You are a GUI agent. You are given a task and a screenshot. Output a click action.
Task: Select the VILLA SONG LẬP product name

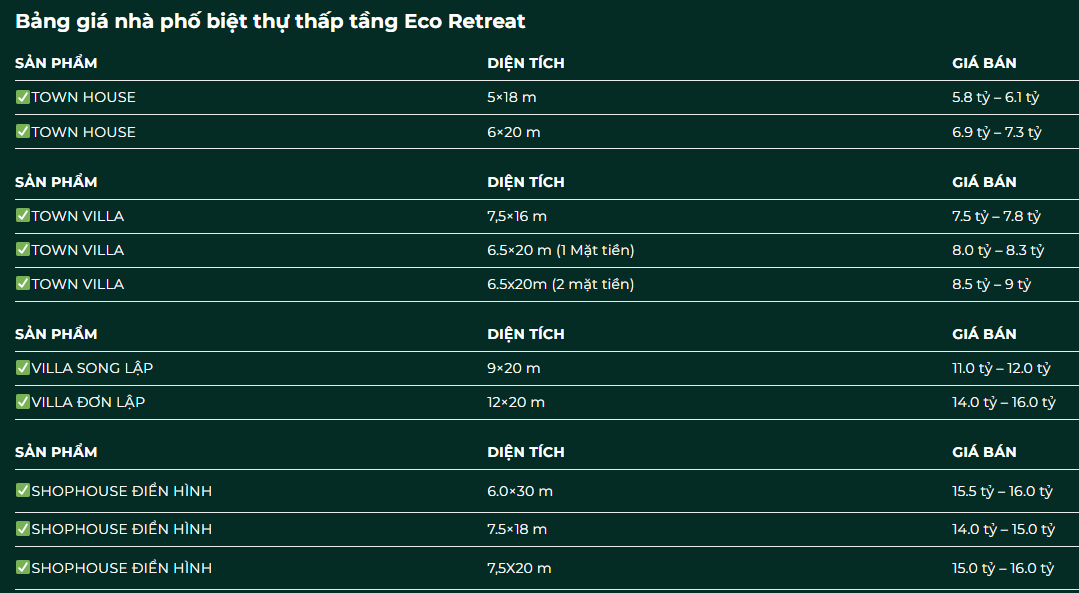coord(92,368)
